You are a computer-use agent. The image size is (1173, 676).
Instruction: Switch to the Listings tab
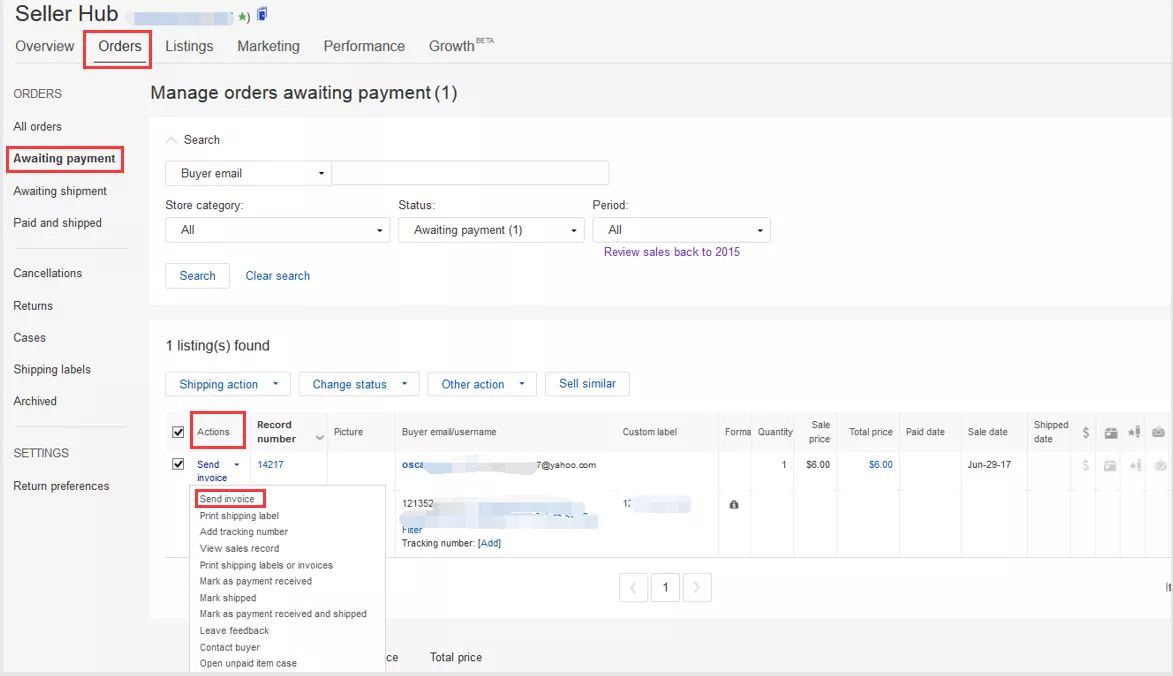189,46
